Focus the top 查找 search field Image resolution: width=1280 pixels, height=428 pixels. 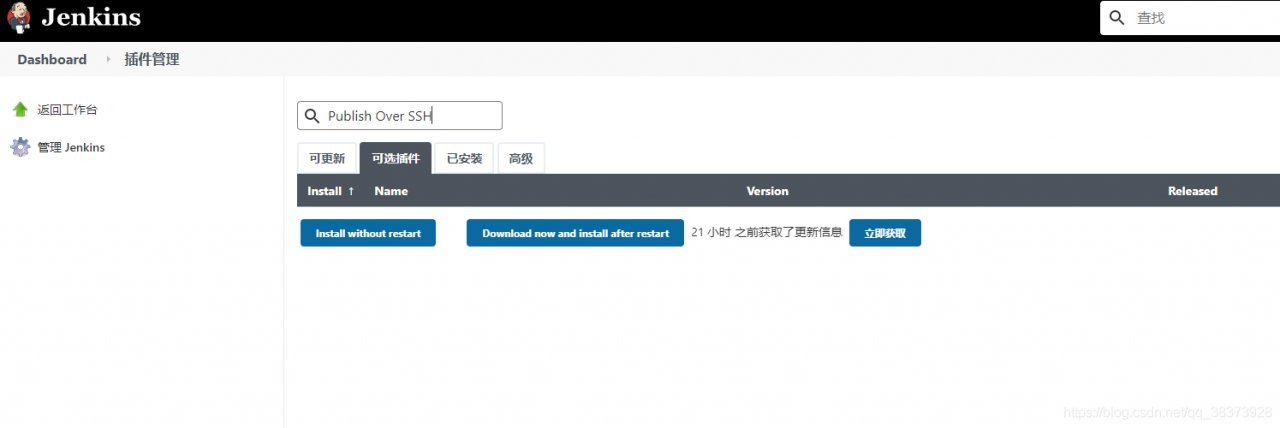(1190, 18)
